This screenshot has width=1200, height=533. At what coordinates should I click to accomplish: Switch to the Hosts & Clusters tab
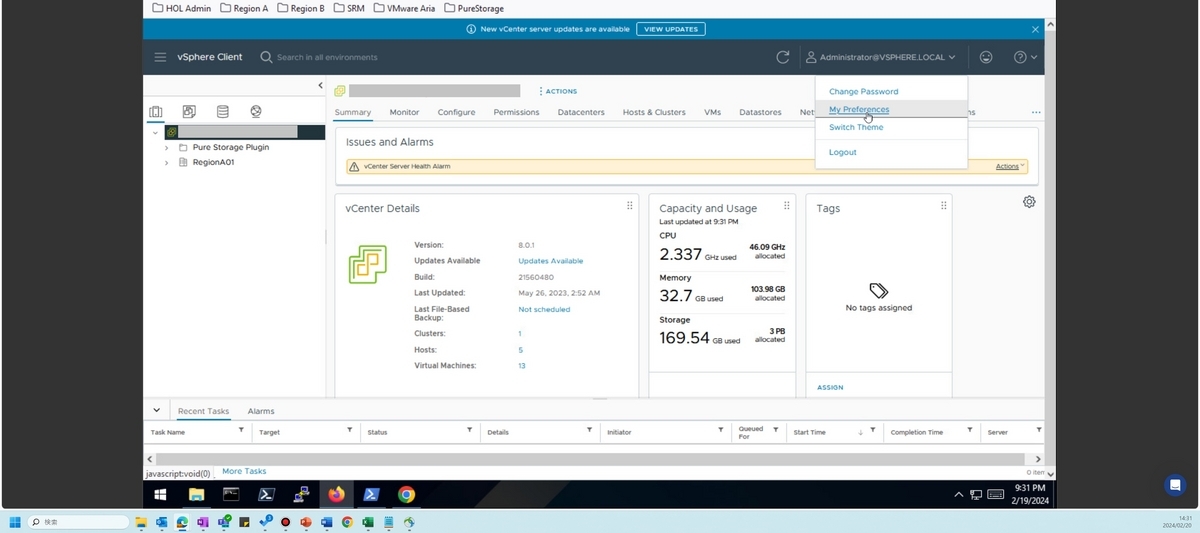click(x=654, y=112)
